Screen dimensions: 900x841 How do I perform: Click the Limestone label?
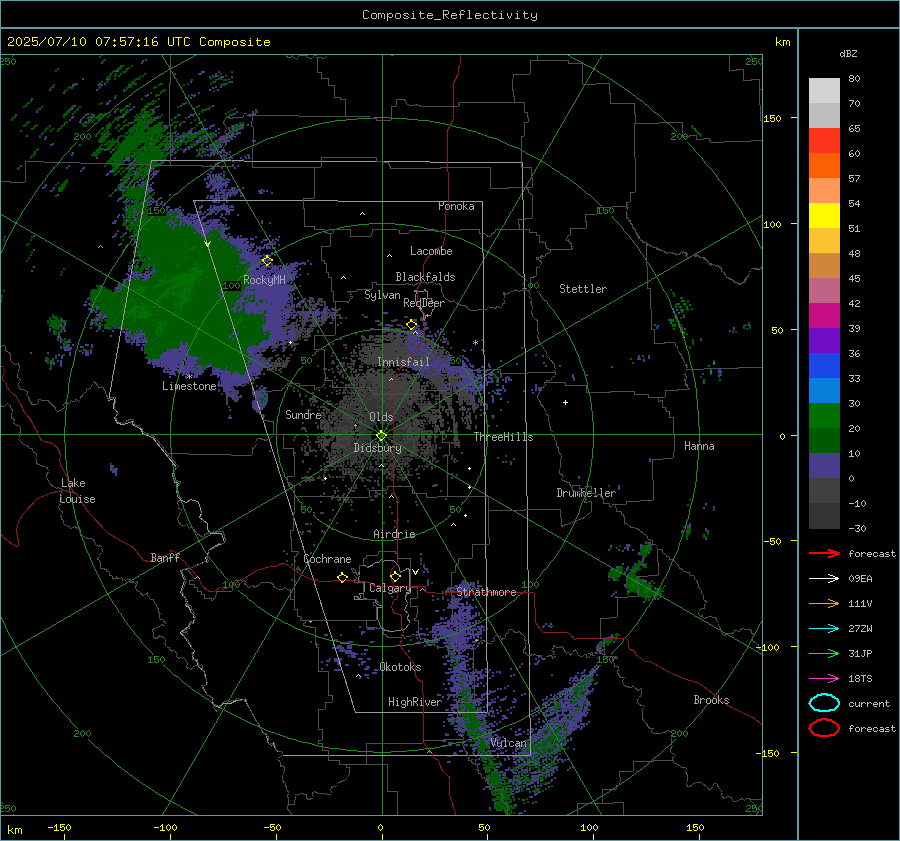click(189, 386)
